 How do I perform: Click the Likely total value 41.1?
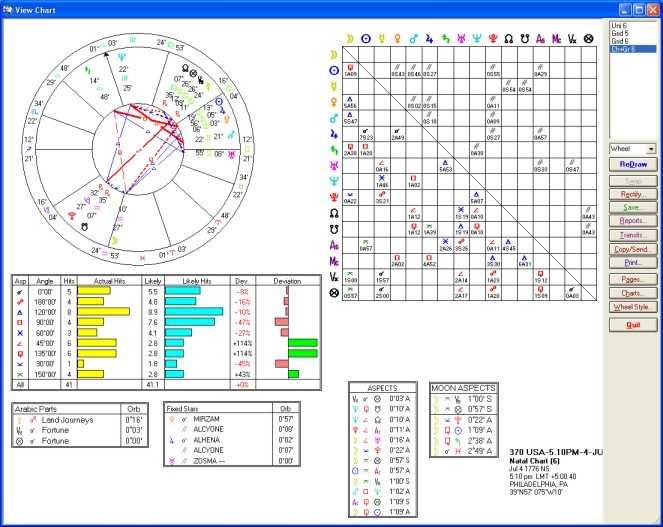(153, 384)
